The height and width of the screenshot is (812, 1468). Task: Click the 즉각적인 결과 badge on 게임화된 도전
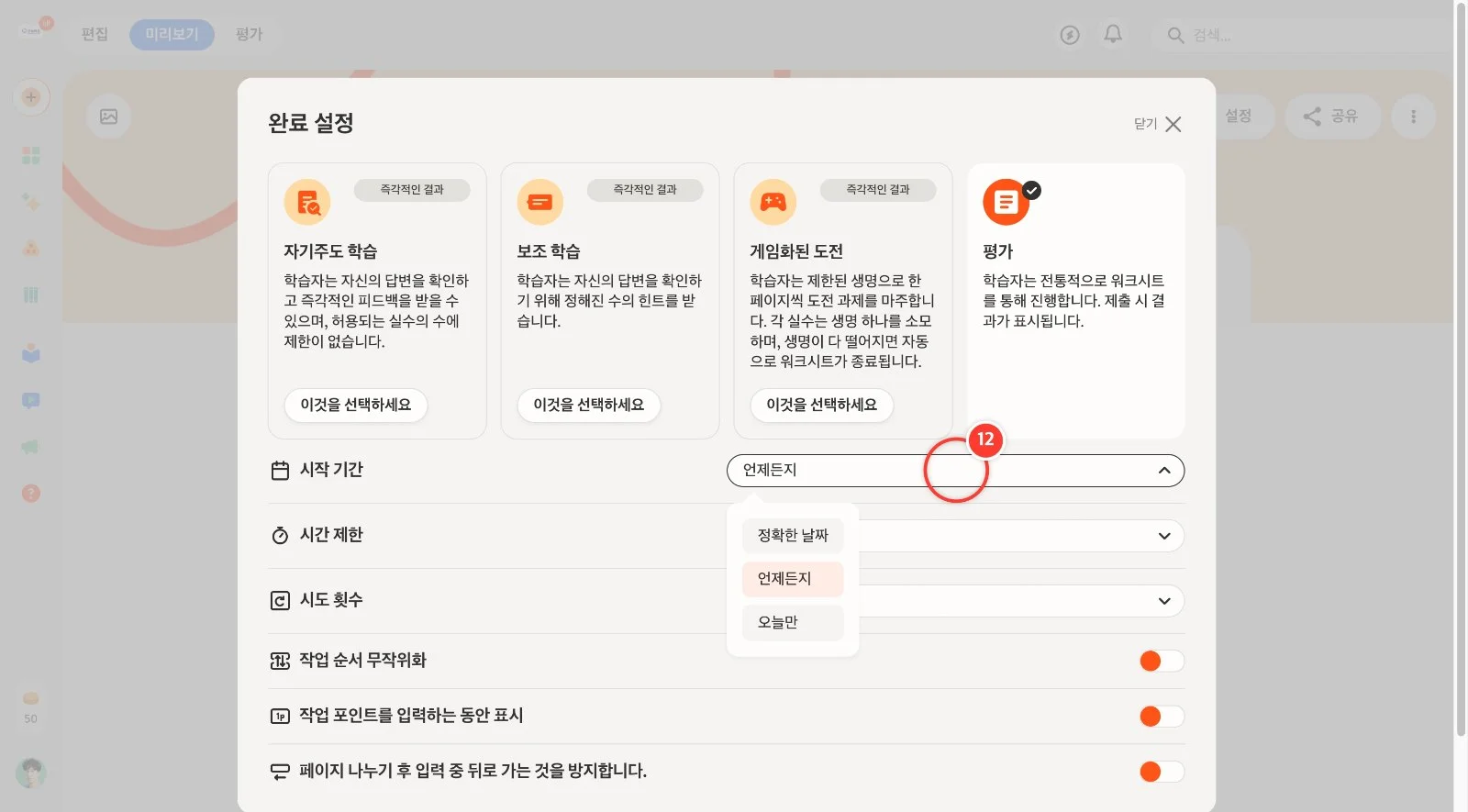pyautogui.click(x=878, y=190)
